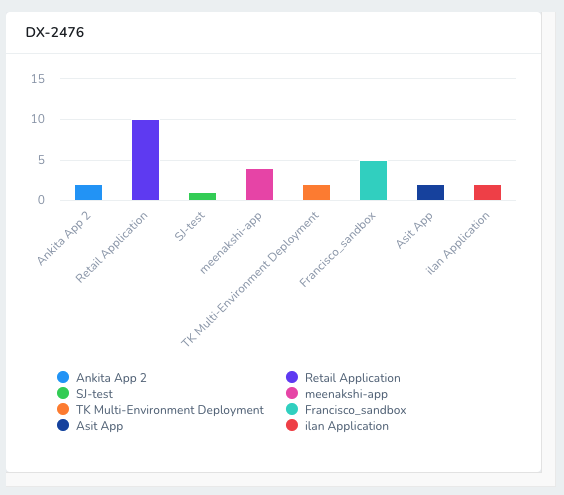Toggle the Ankita App 2 legend entry

(102, 378)
